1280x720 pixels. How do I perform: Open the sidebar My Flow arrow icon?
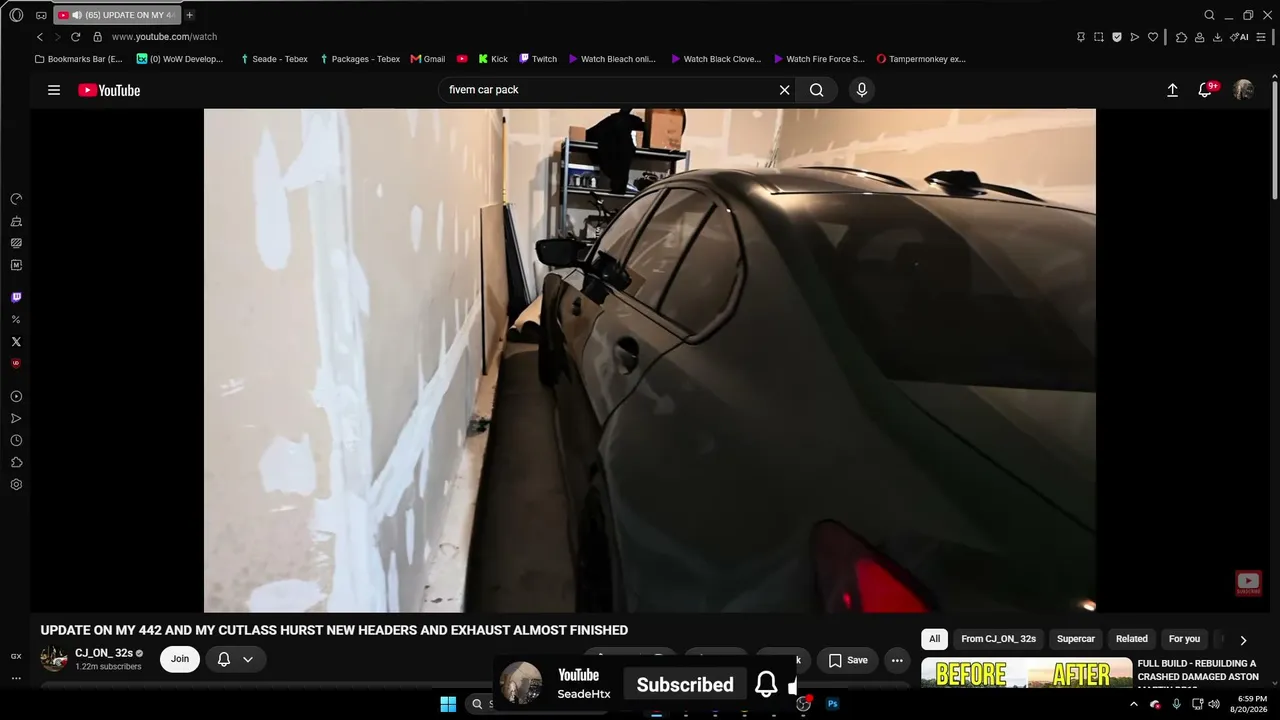16,418
